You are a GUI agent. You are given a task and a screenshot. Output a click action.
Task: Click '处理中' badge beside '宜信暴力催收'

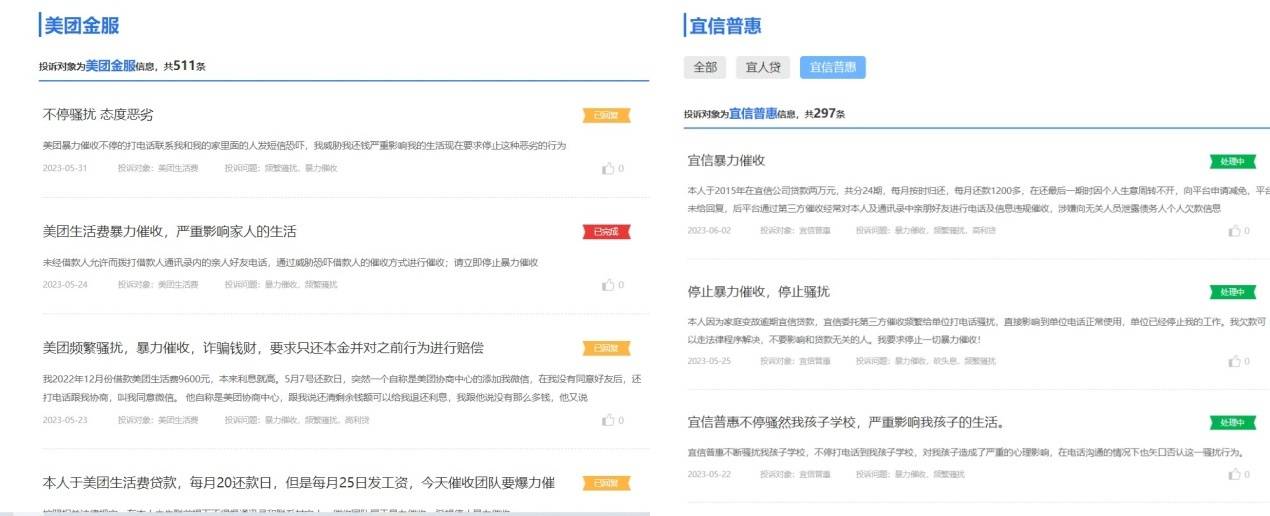pyautogui.click(x=1232, y=161)
